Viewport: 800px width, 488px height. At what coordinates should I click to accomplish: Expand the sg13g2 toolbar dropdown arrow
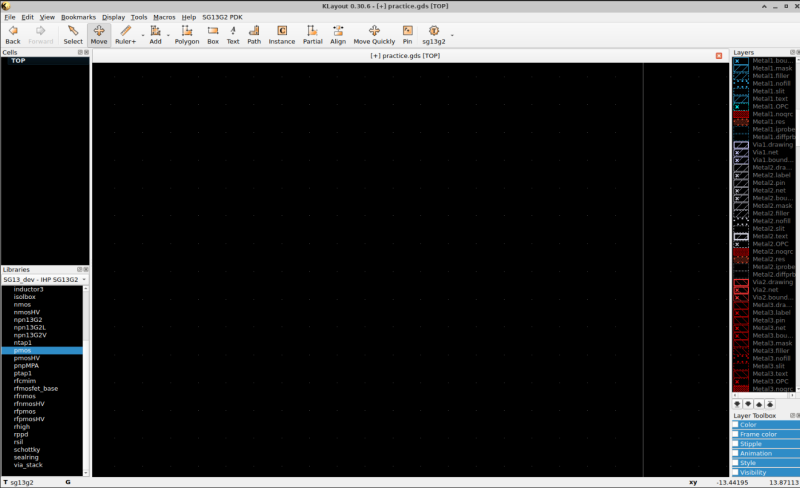coord(452,36)
